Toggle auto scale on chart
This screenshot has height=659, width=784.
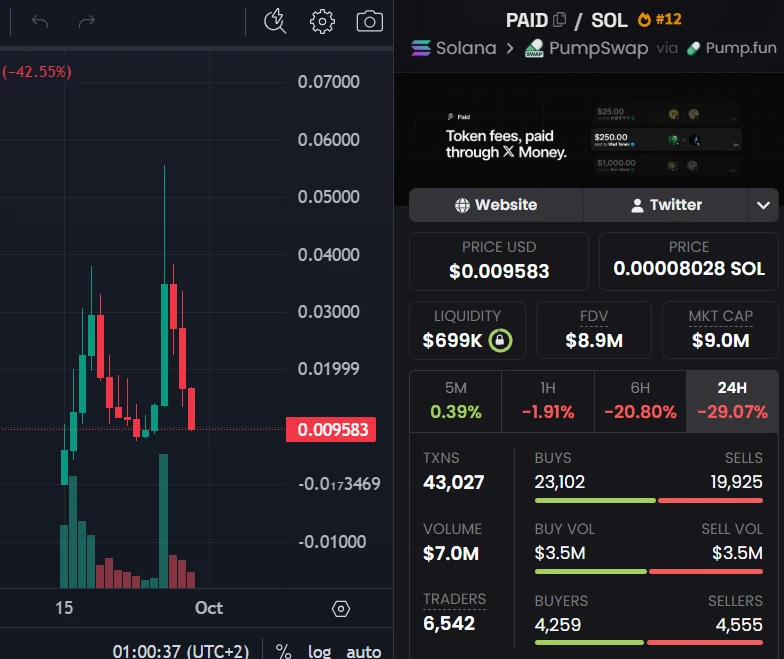coord(364,651)
